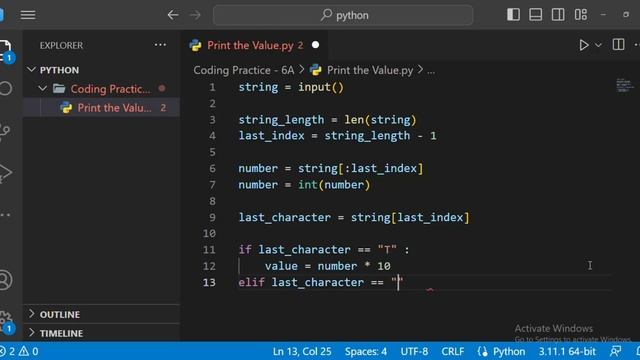
Task: Go forward with the right arrow
Action: click(196, 15)
